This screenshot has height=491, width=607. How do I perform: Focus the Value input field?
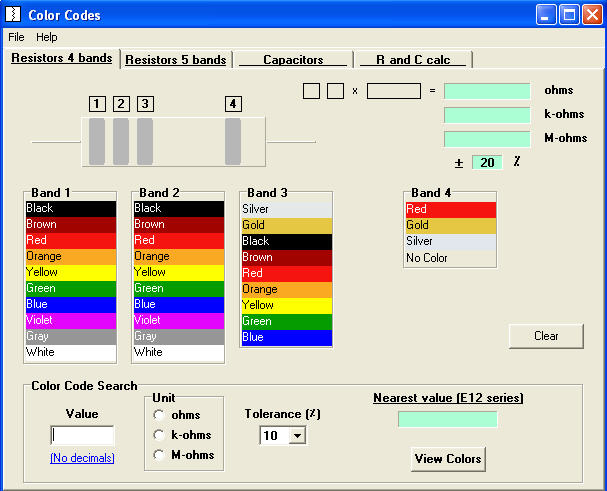(x=82, y=436)
